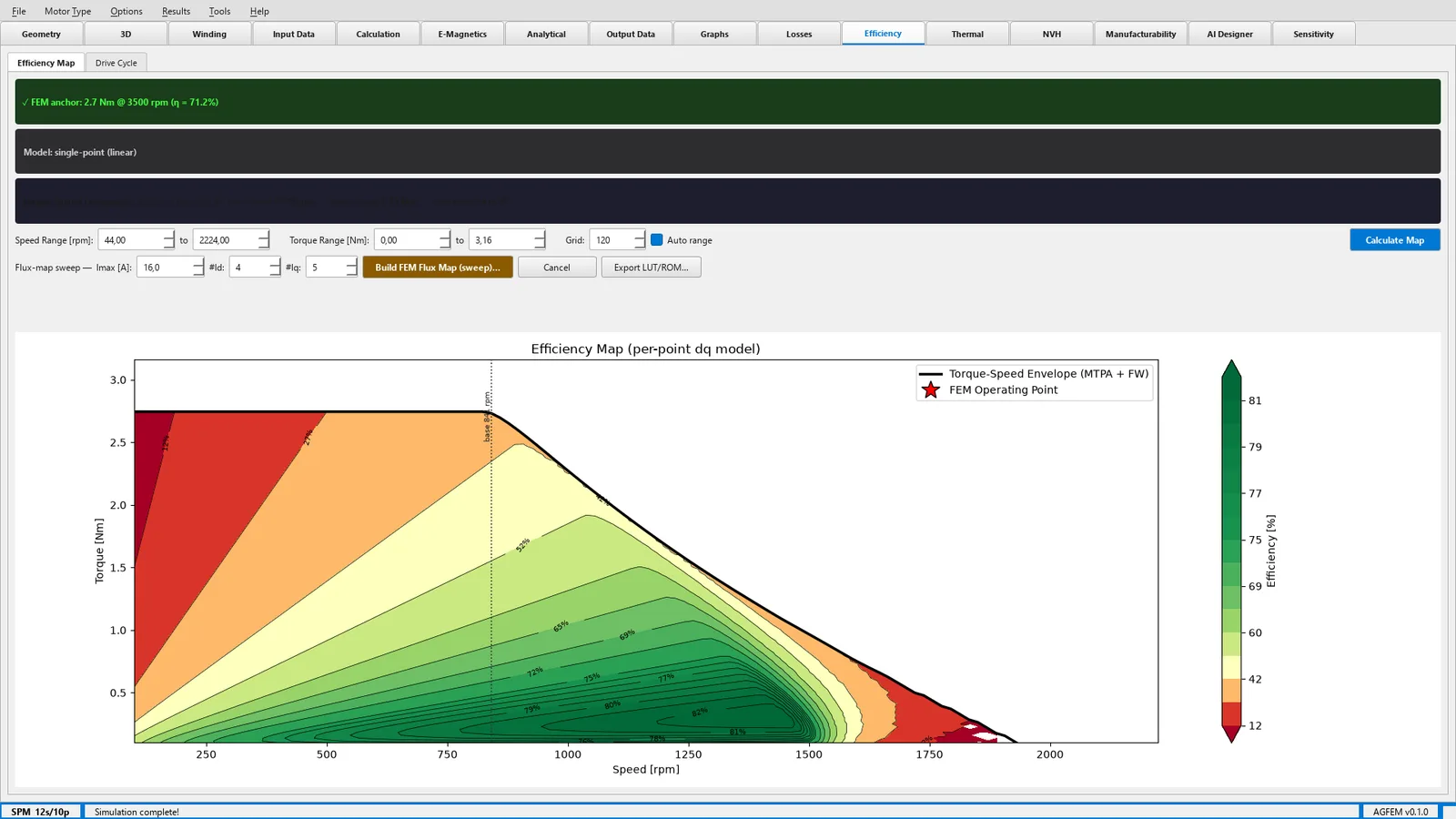
Task: Select the Drive Cycle sub-tab
Action: [x=116, y=63]
